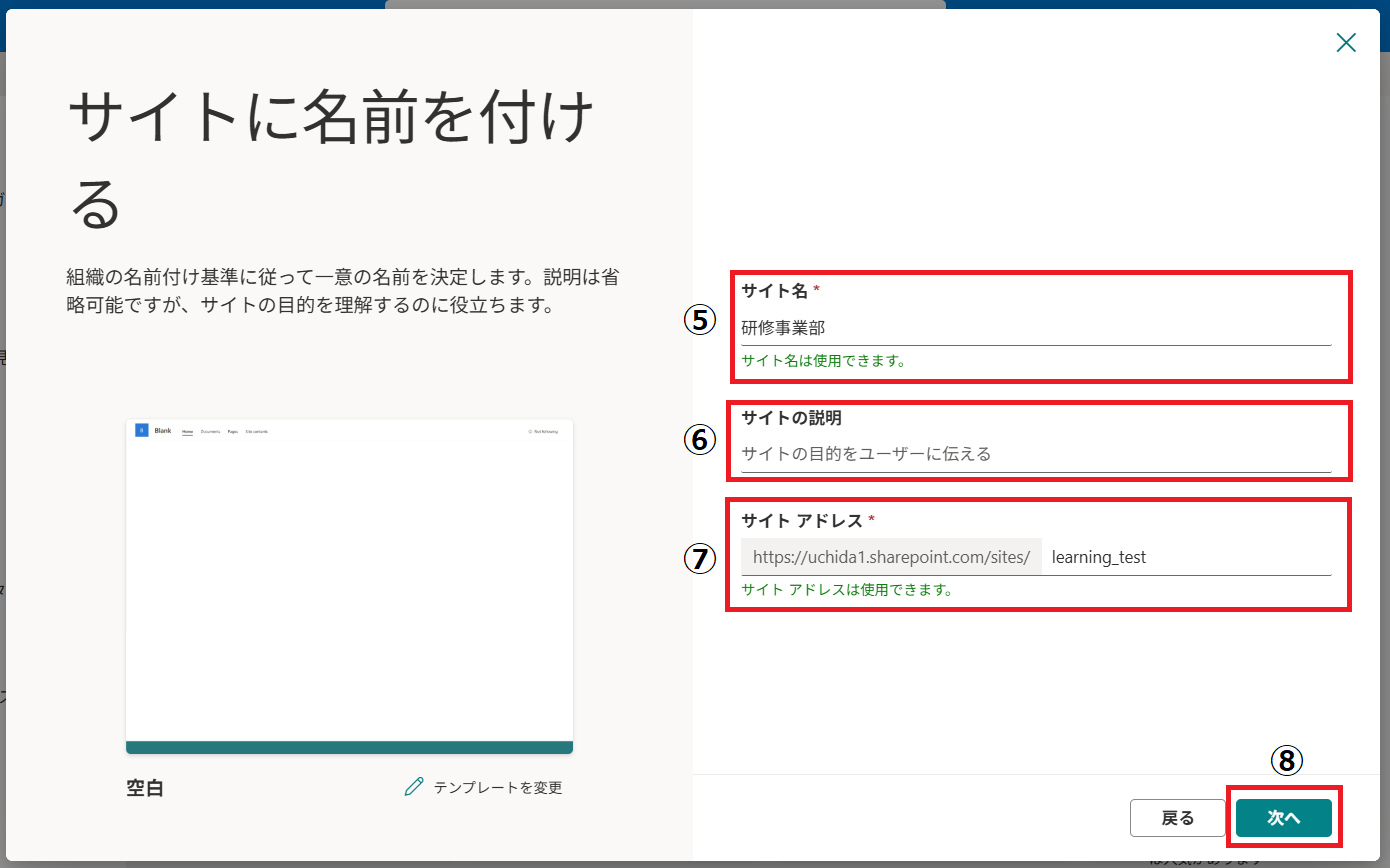Viewport: 1390px width, 868px height.
Task: Click the pencil icon beside テンプレートを変更
Action: tap(413, 787)
